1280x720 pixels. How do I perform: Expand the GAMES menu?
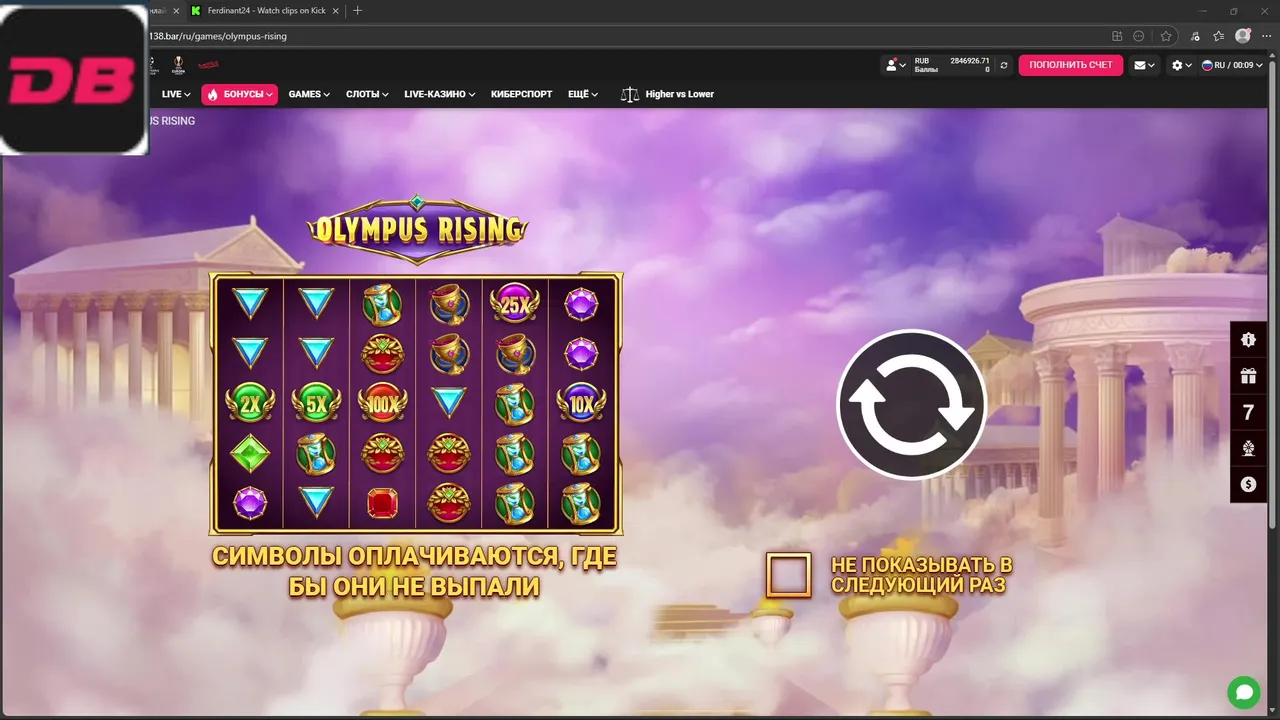click(x=309, y=94)
